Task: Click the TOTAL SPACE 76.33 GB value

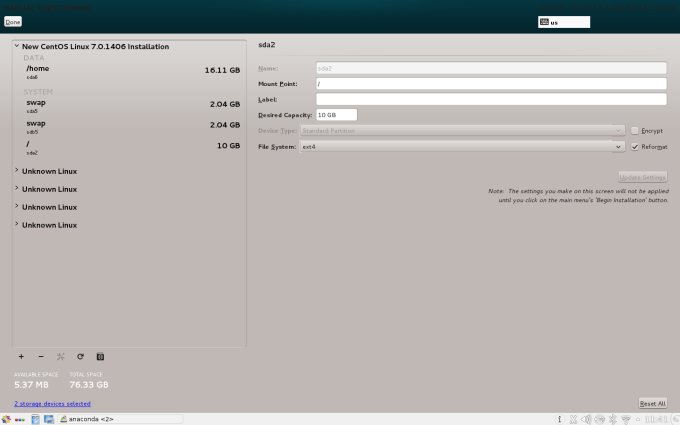Action: click(x=89, y=385)
